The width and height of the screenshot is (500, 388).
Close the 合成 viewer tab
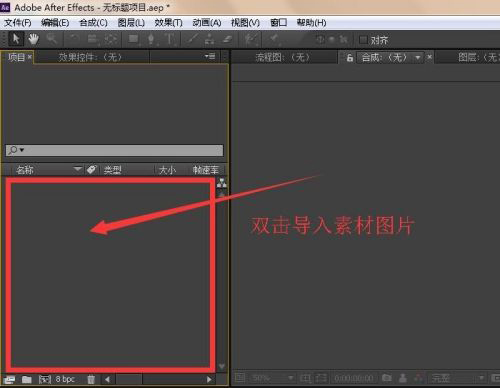click(430, 57)
